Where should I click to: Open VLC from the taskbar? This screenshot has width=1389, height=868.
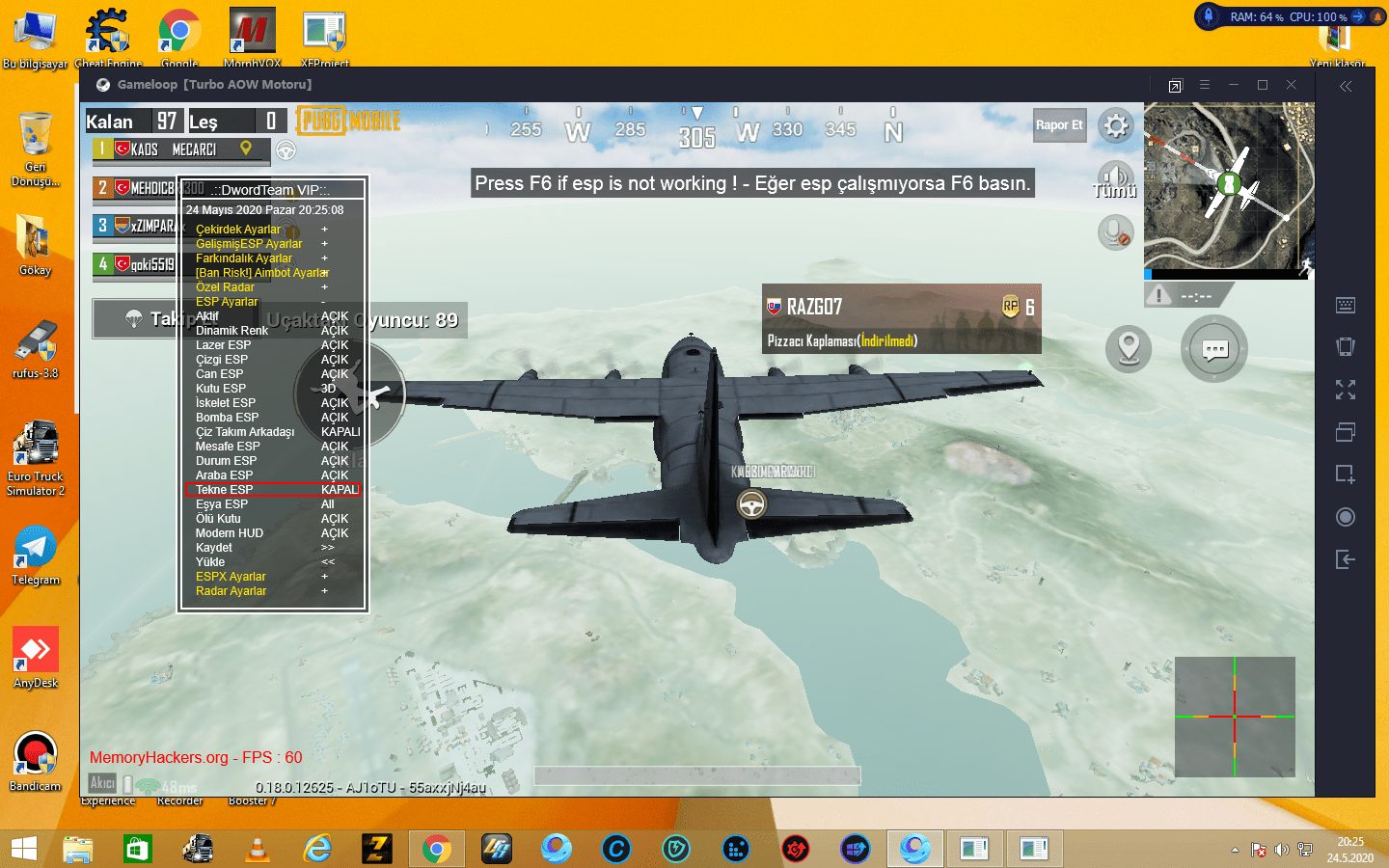[x=258, y=849]
